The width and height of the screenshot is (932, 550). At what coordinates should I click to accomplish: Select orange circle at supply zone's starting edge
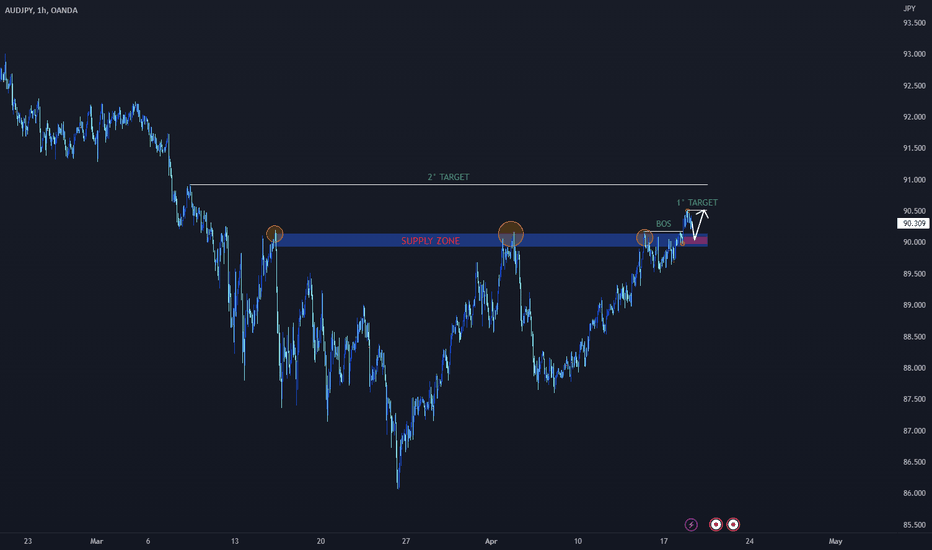click(275, 234)
